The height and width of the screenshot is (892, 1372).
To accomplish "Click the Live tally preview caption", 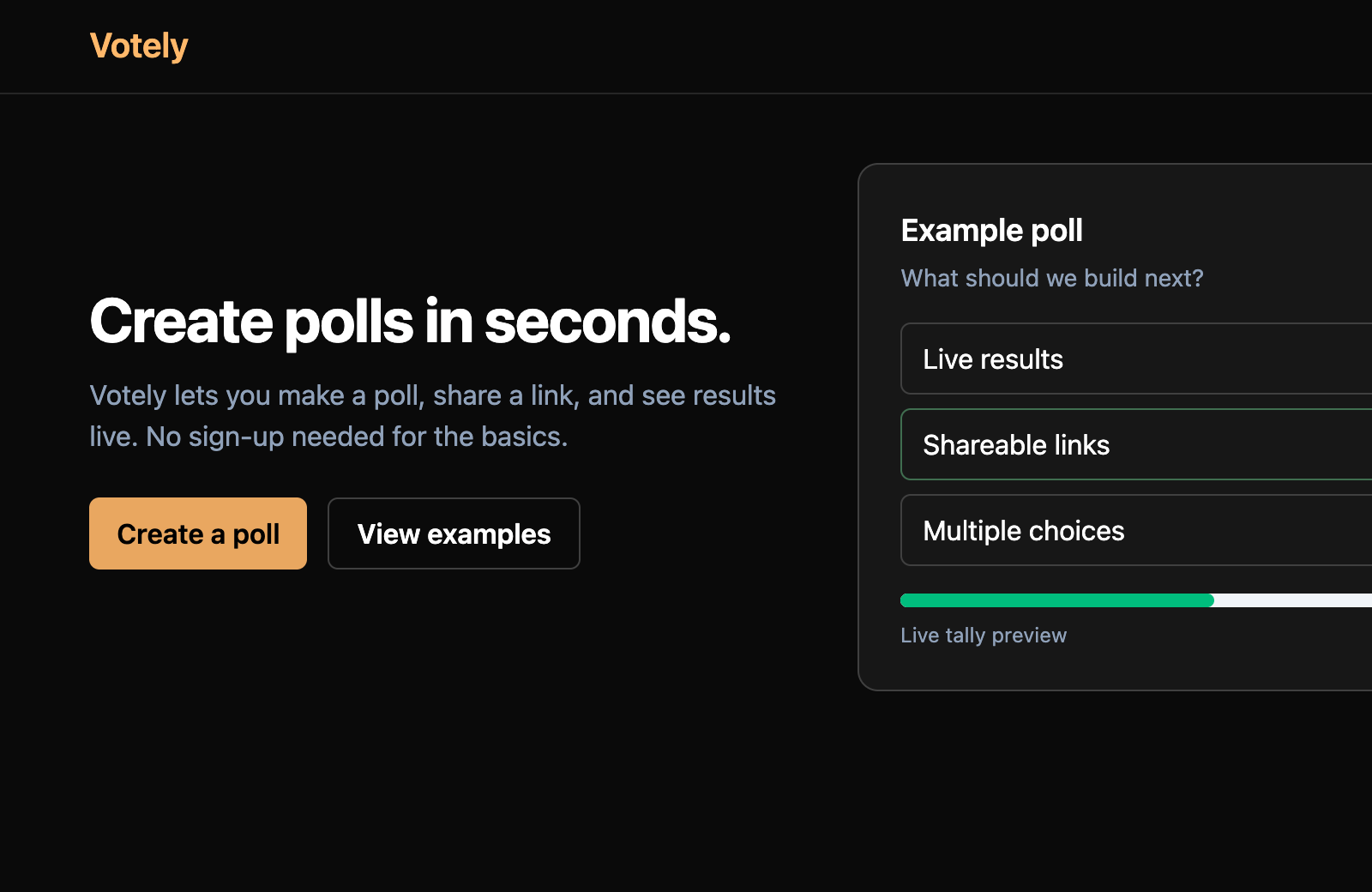I will [984, 636].
